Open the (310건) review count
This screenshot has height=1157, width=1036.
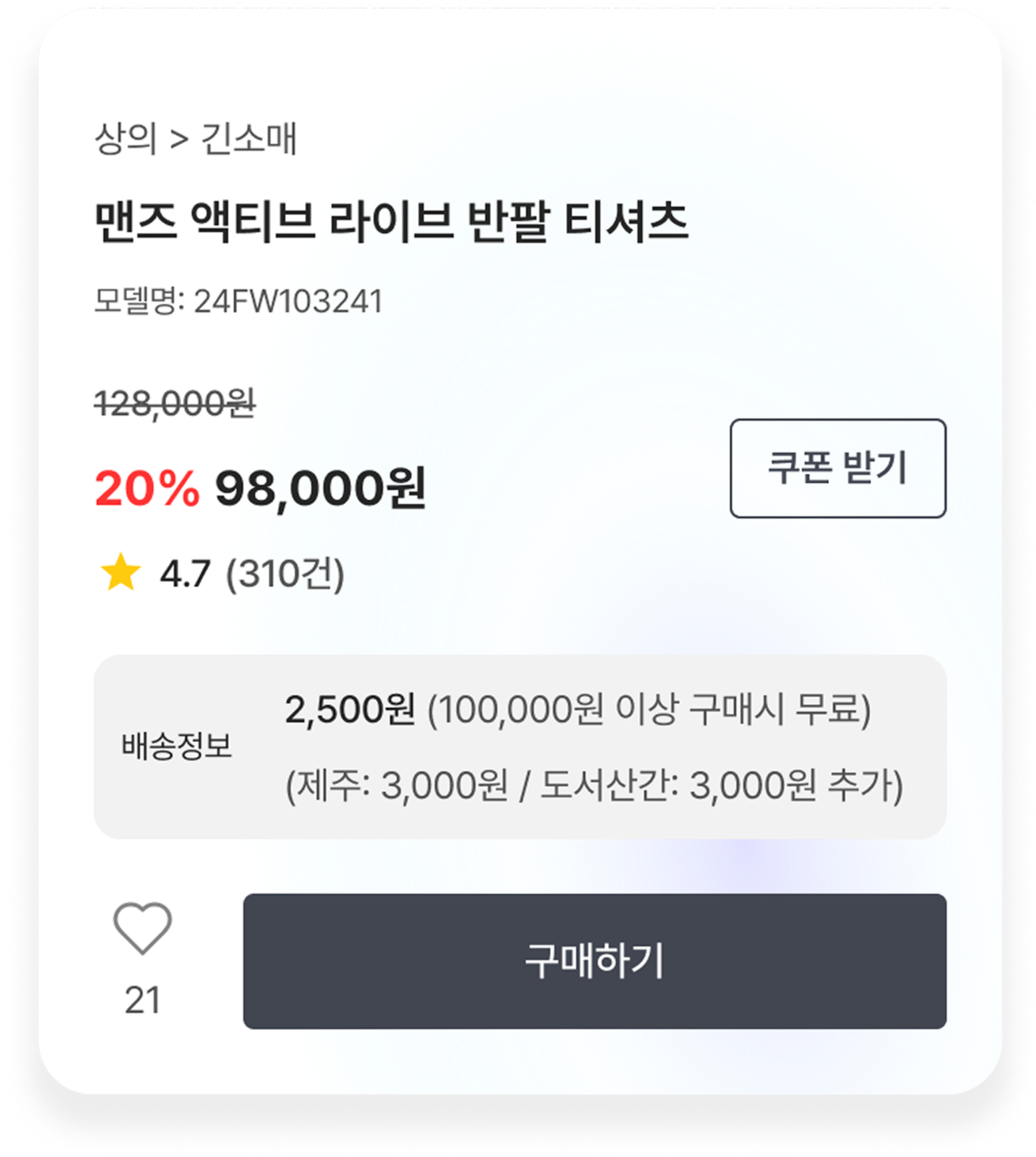point(285,574)
